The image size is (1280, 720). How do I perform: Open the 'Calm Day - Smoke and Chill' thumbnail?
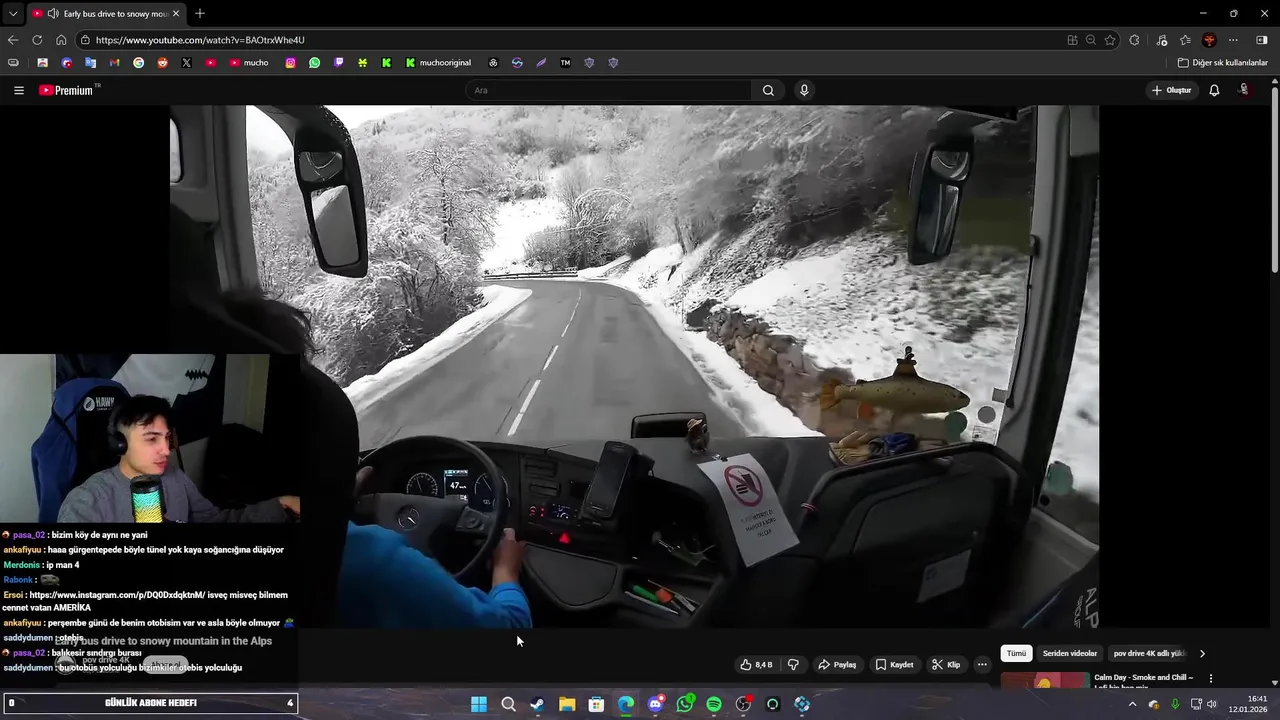(x=1044, y=681)
